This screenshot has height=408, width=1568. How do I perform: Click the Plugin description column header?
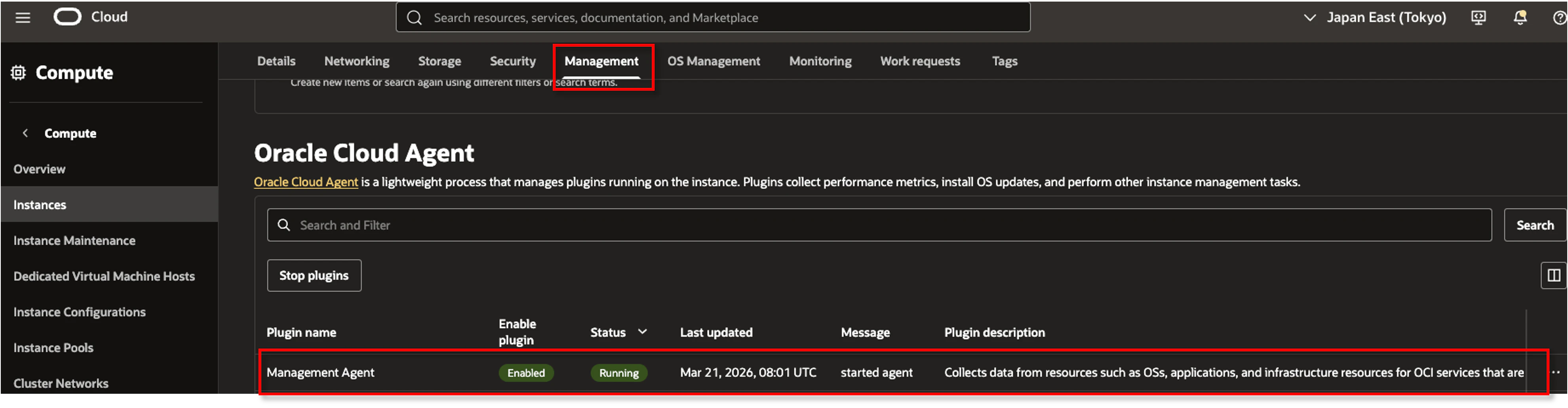click(995, 332)
